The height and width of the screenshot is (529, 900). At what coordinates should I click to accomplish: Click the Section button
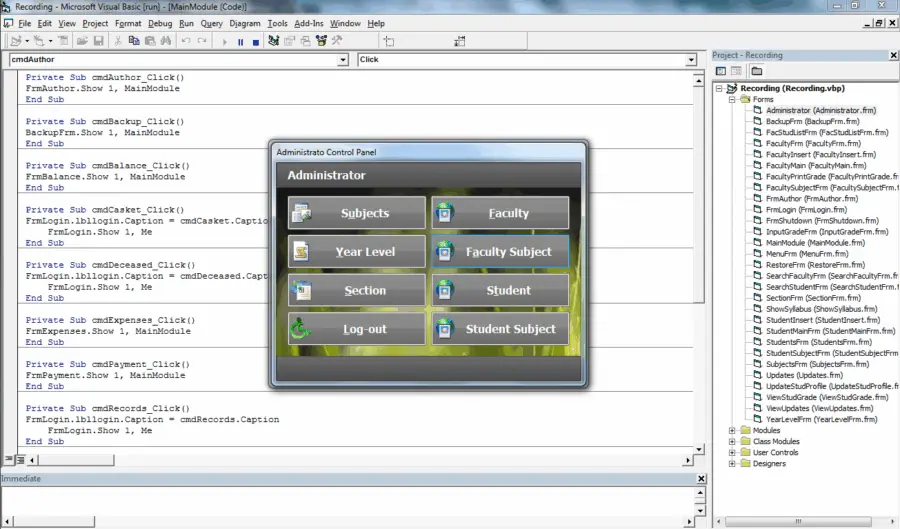click(x=356, y=290)
